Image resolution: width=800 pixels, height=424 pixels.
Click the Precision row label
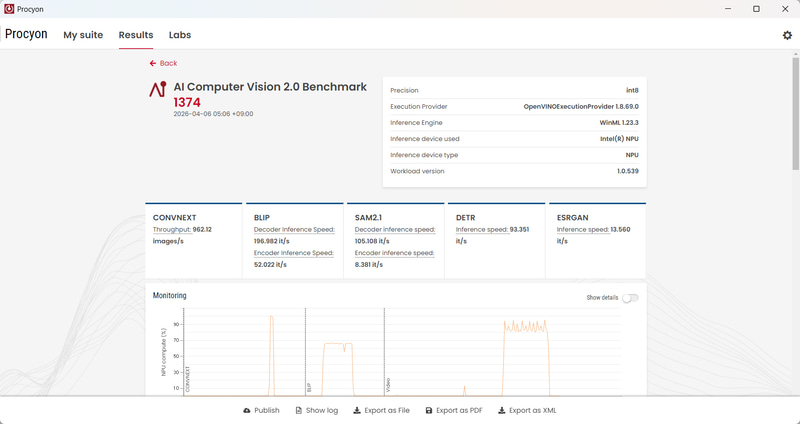click(404, 90)
